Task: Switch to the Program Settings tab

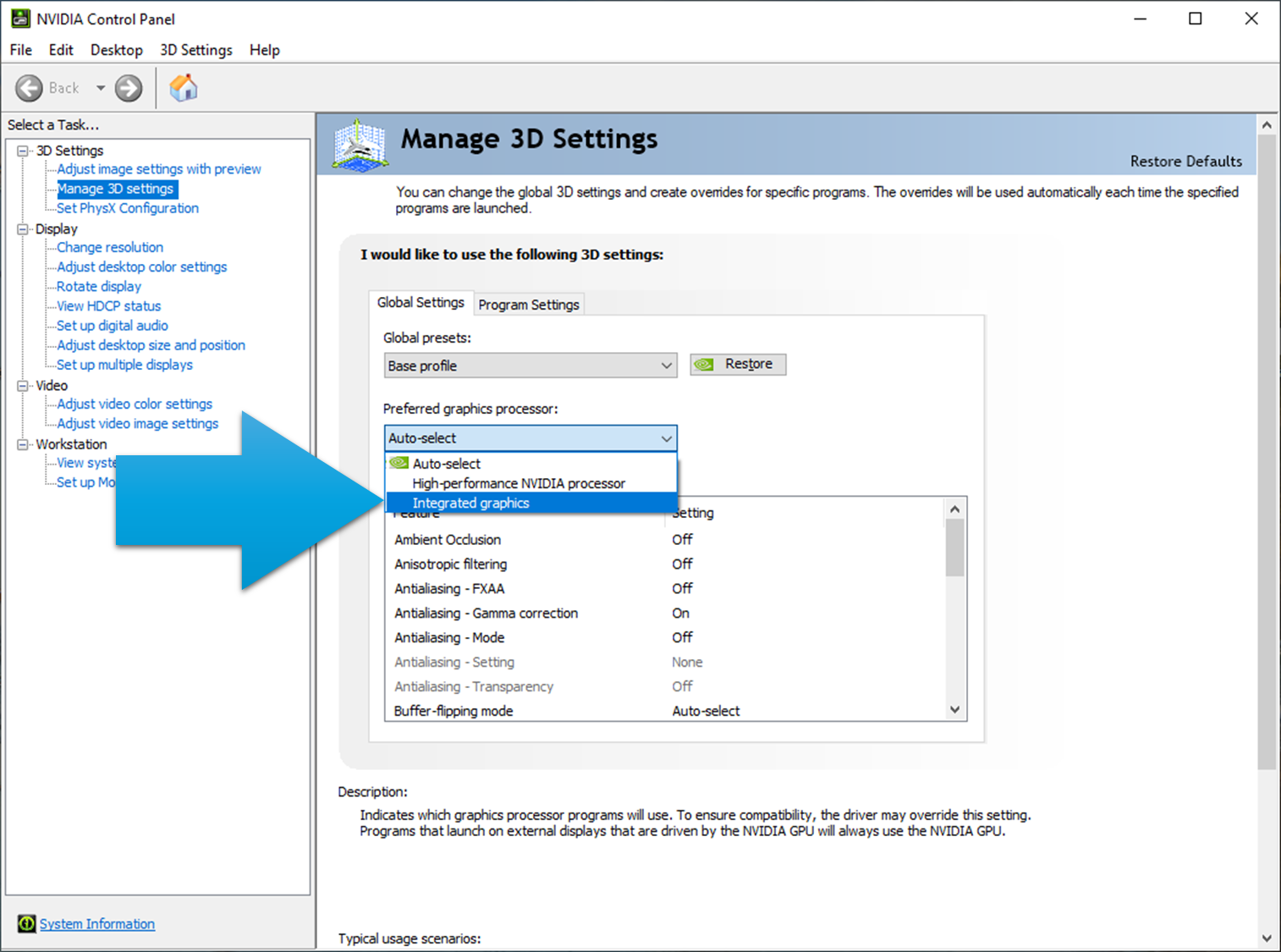Action: [x=529, y=305]
